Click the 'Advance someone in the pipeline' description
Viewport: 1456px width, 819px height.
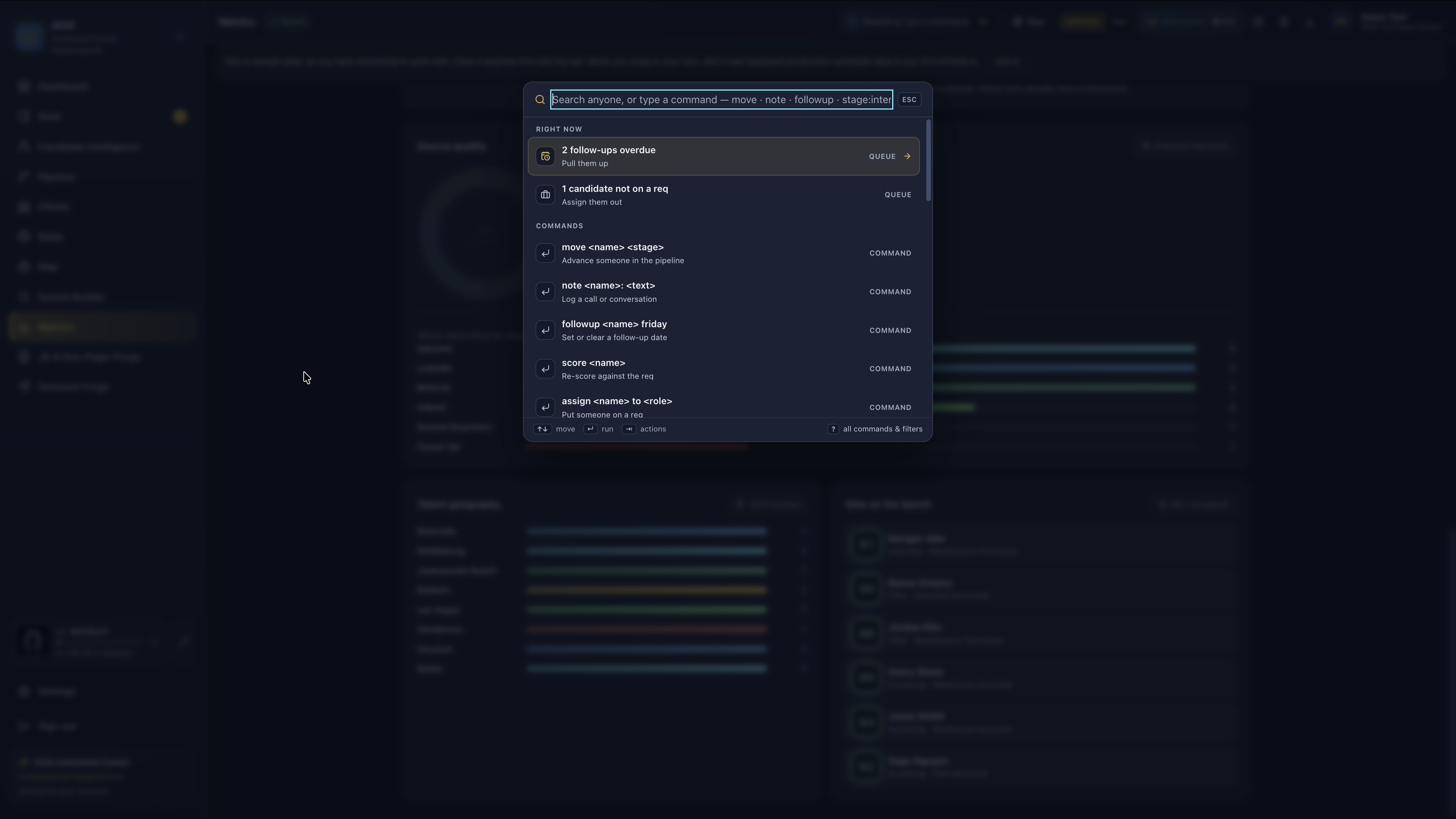pos(623,260)
